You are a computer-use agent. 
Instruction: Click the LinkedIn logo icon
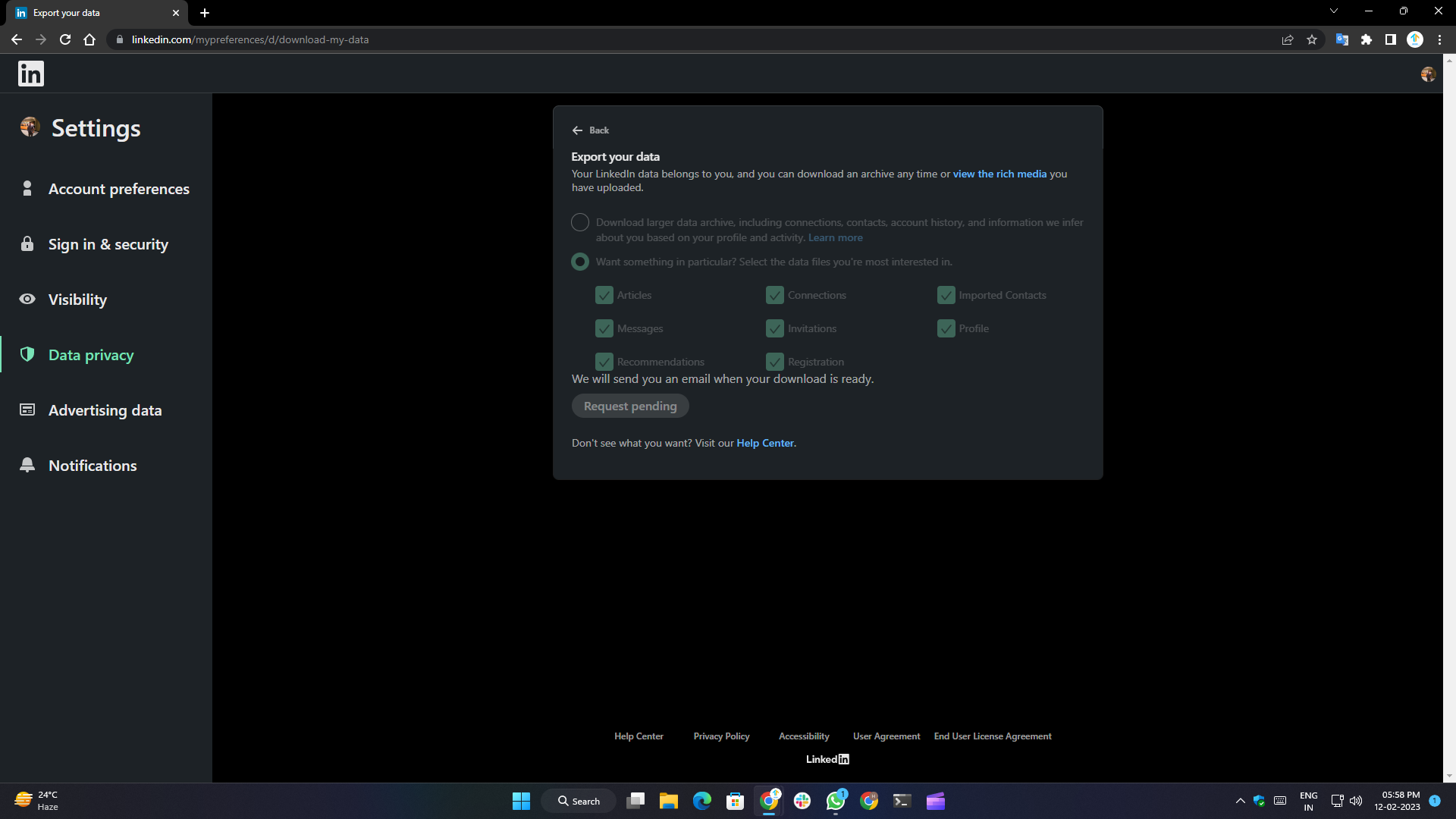31,74
